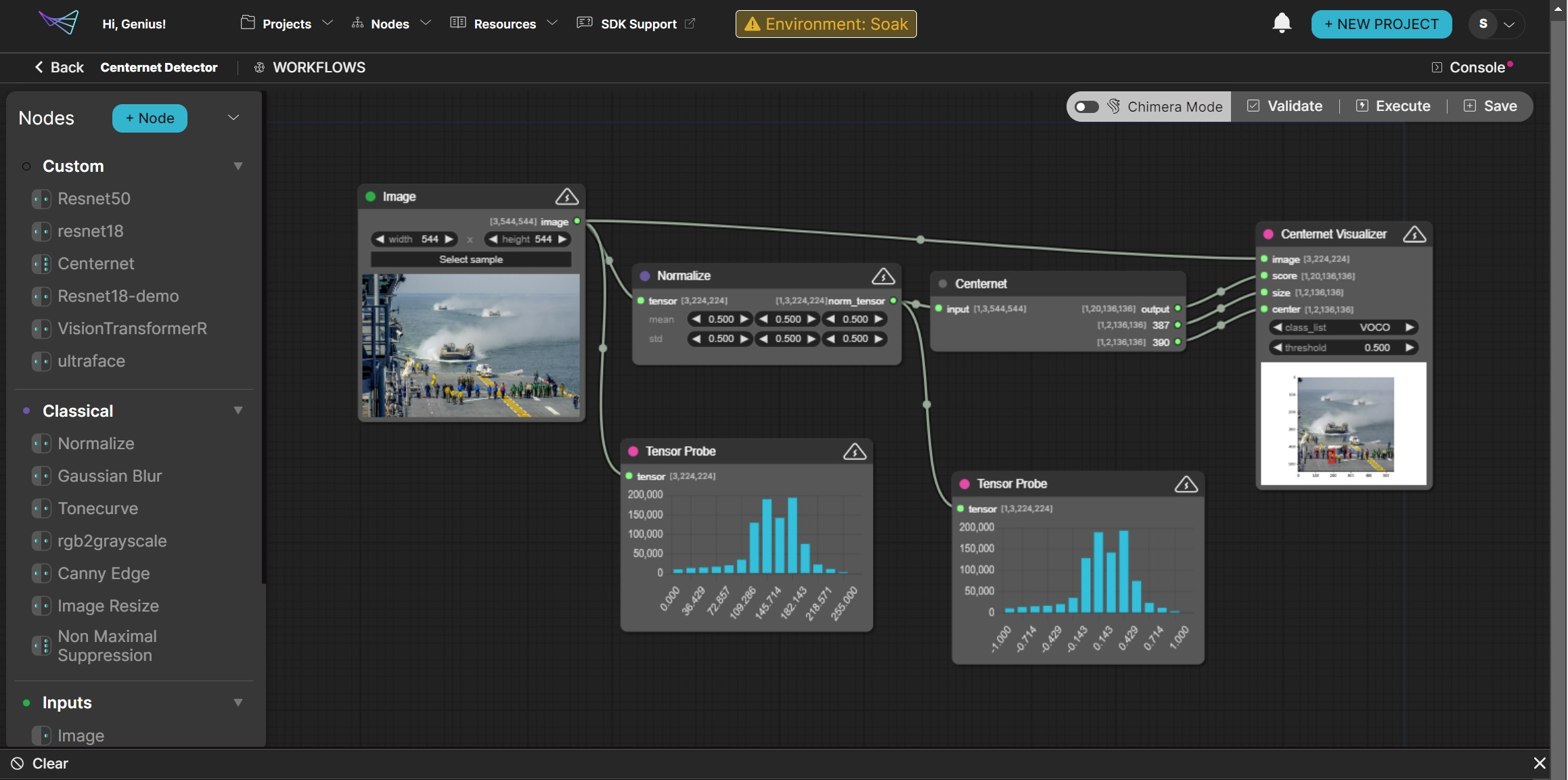Click warning triangle on Centernet Visualizer node
The height and width of the screenshot is (780, 1568).
(x=1414, y=235)
